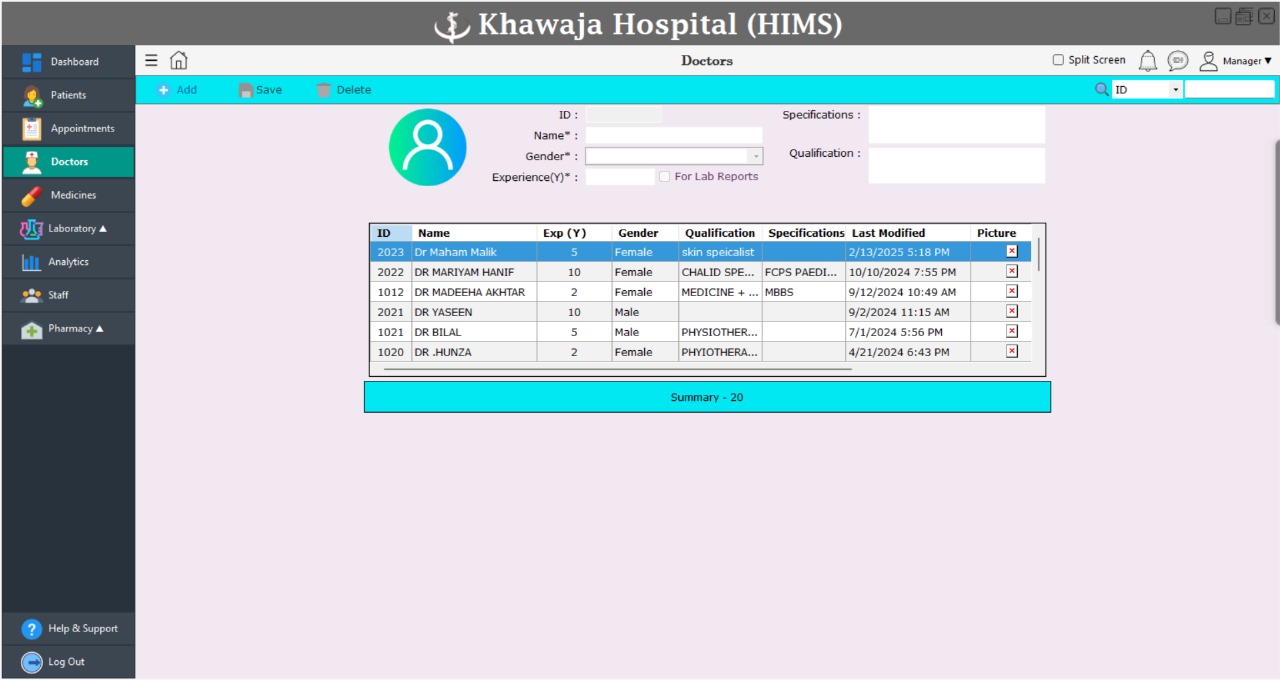Viewport: 1280px width, 680px height.
Task: Click Delete in the toolbar
Action: coord(344,90)
